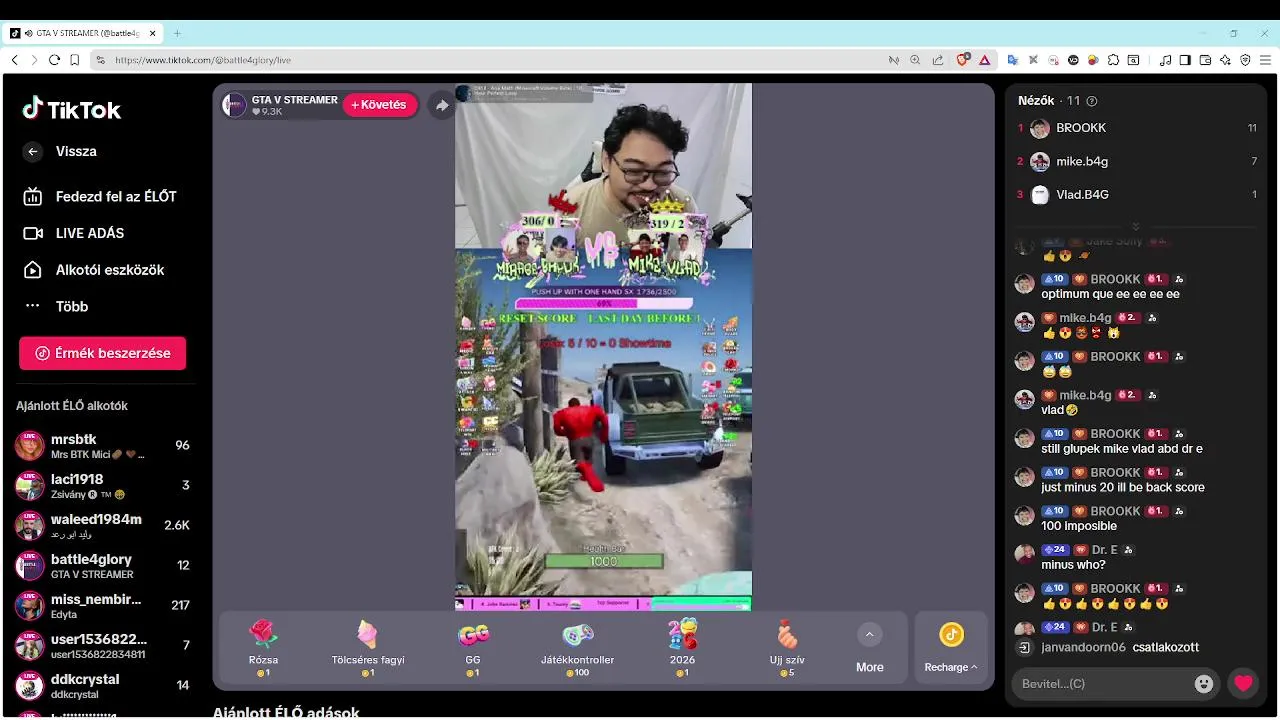Click mike.b4g's 'vlad' chat message
Screen dimensions: 1280x720
1059,410
